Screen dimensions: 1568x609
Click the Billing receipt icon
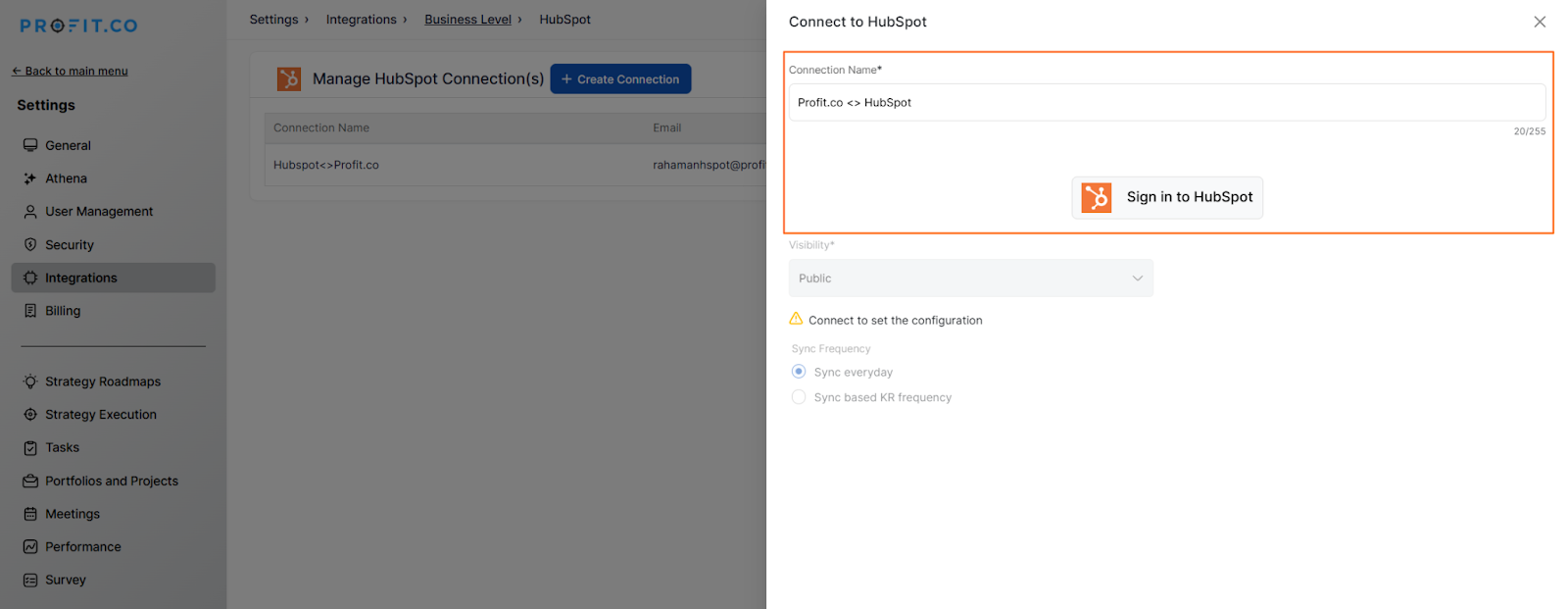[30, 311]
